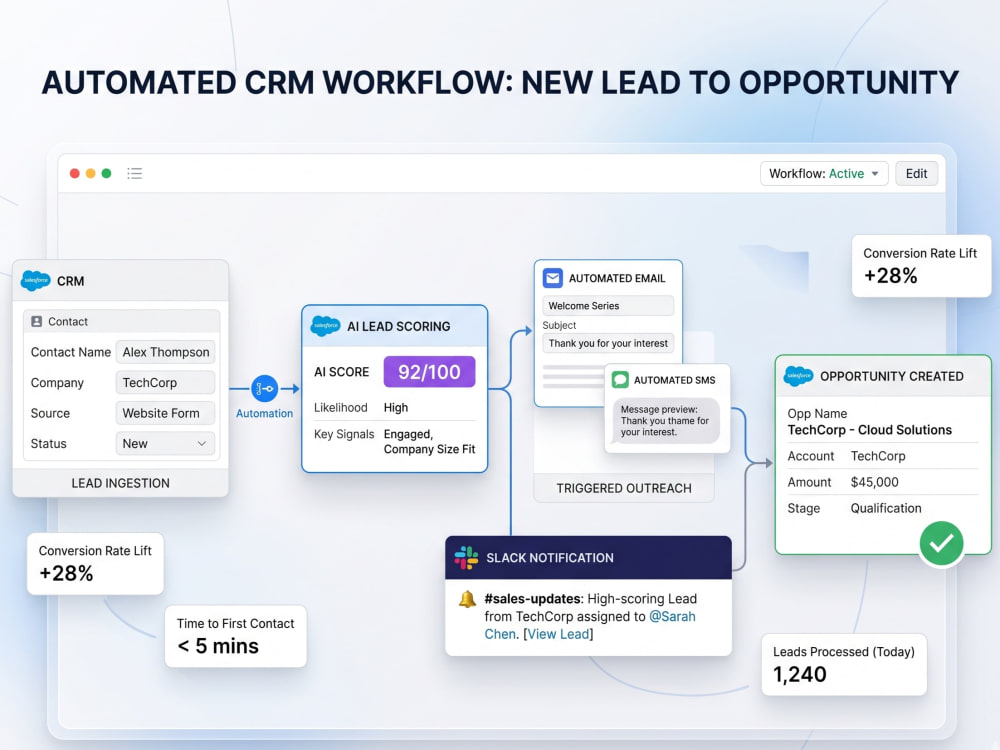The image size is (1000, 750).
Task: Click the Triggered Outreach label
Action: (624, 489)
